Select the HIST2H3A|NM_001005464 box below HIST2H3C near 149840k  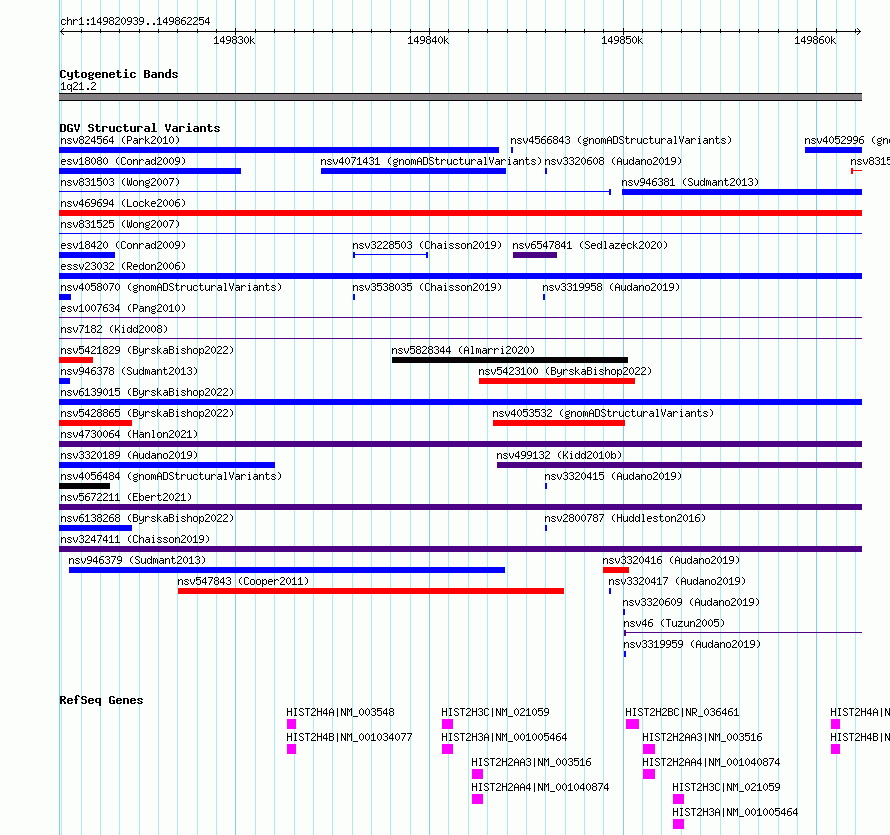click(x=447, y=749)
